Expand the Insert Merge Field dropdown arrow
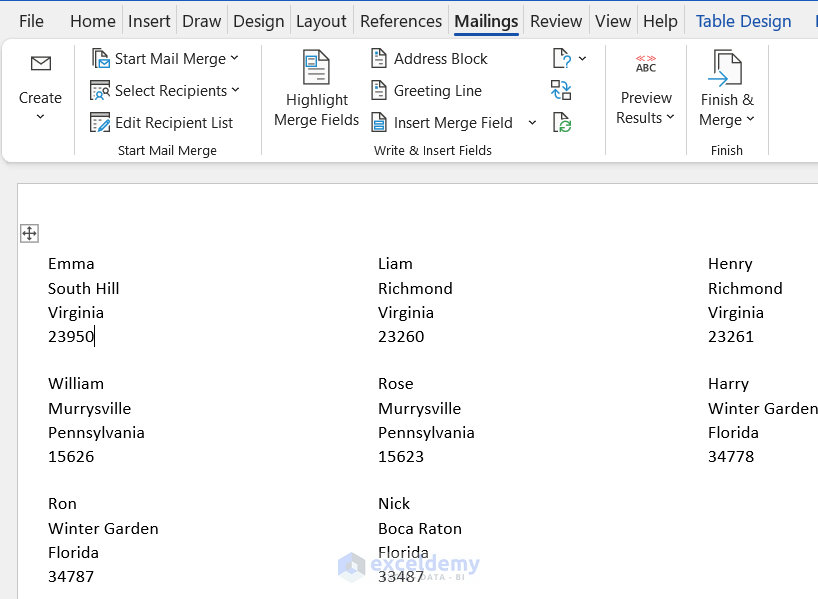This screenshot has width=818, height=599. click(532, 123)
